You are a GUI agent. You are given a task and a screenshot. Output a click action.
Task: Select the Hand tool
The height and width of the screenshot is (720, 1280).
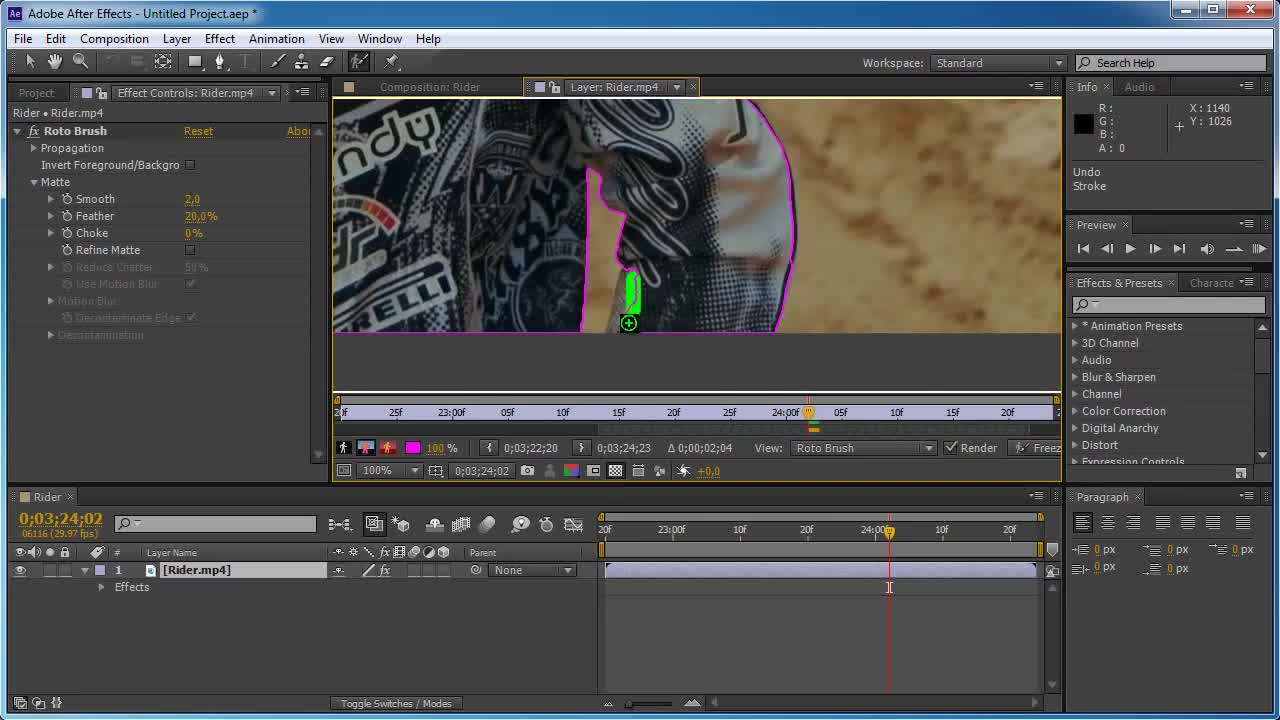55,62
